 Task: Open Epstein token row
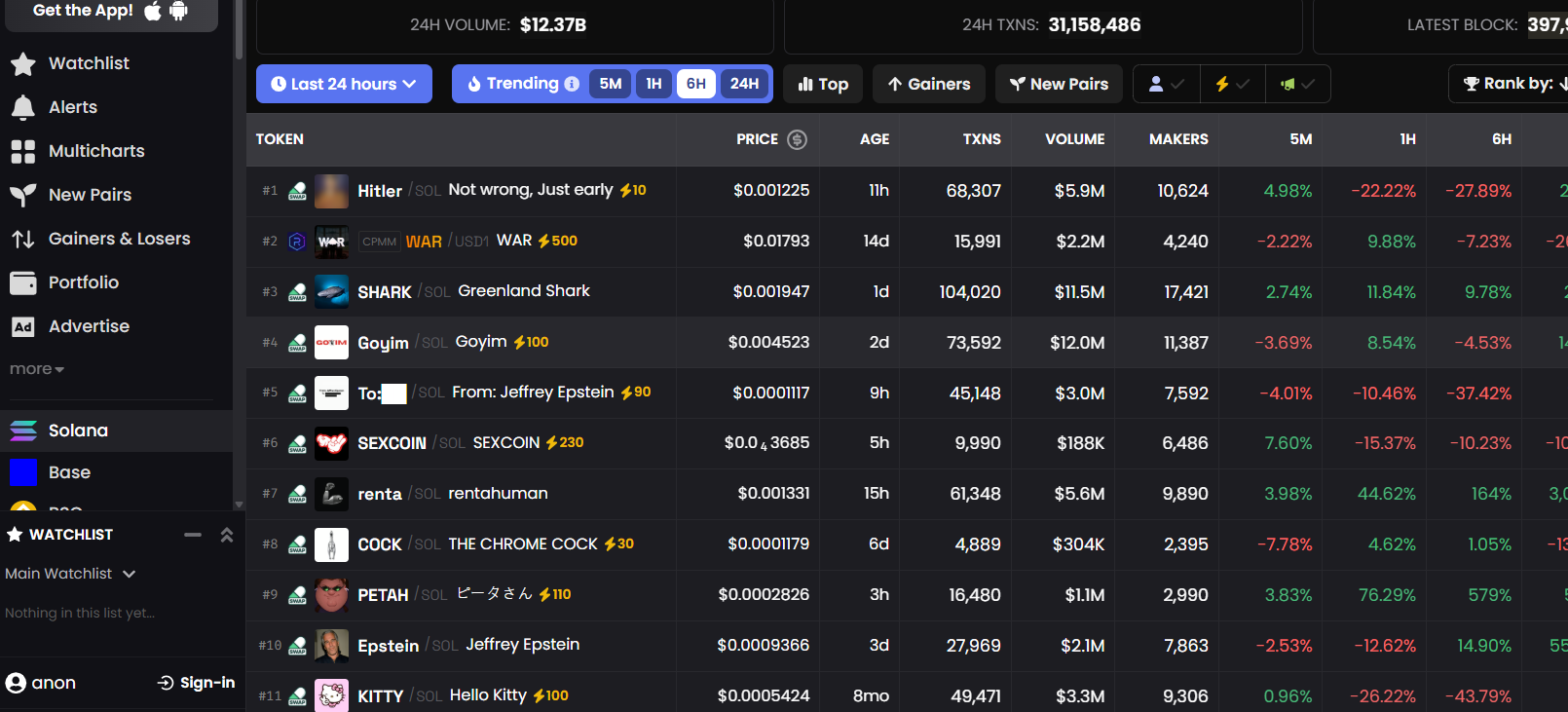(907, 646)
